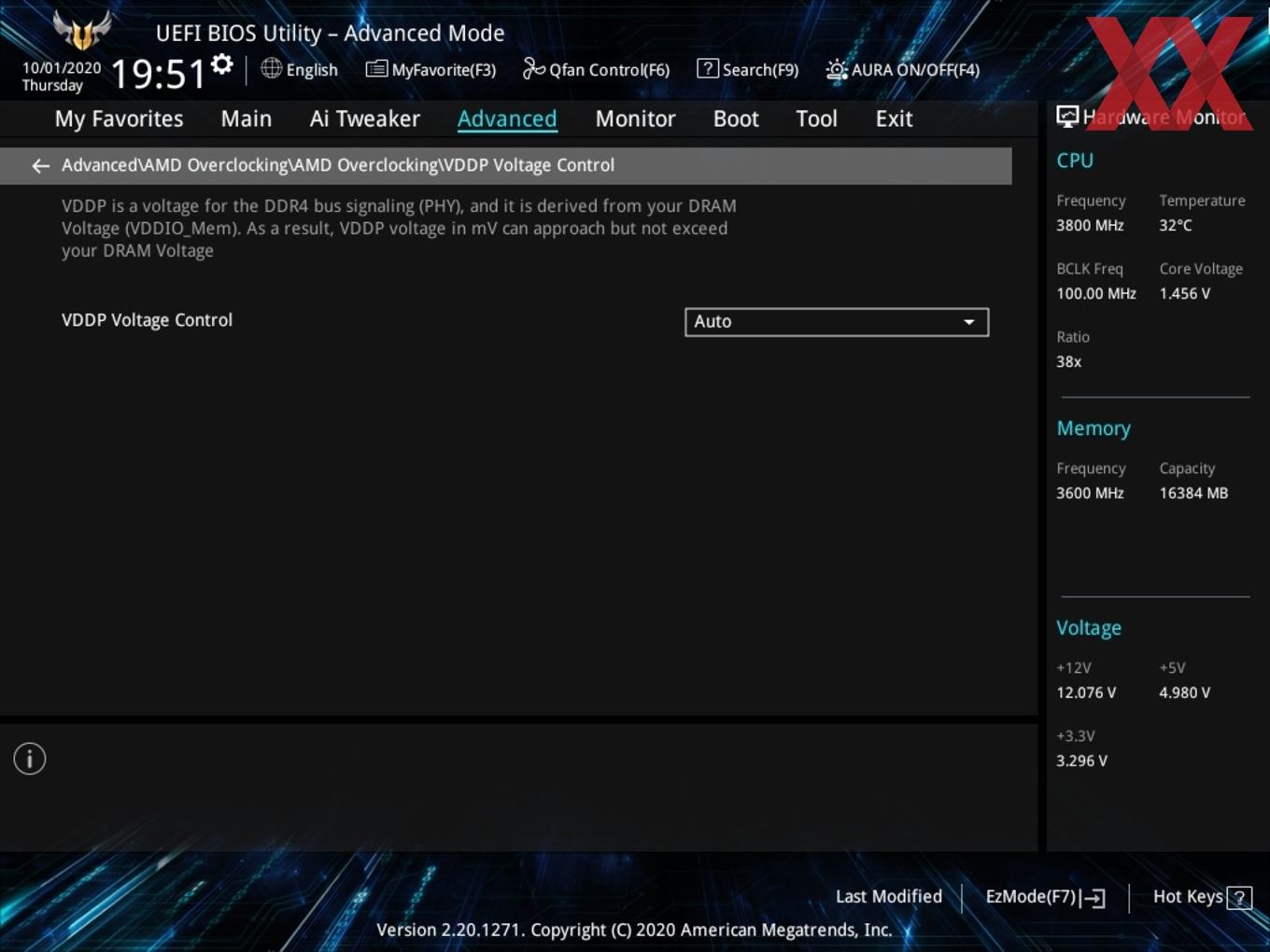Click the info circle icon
Viewport: 1270px width, 952px height.
click(30, 759)
